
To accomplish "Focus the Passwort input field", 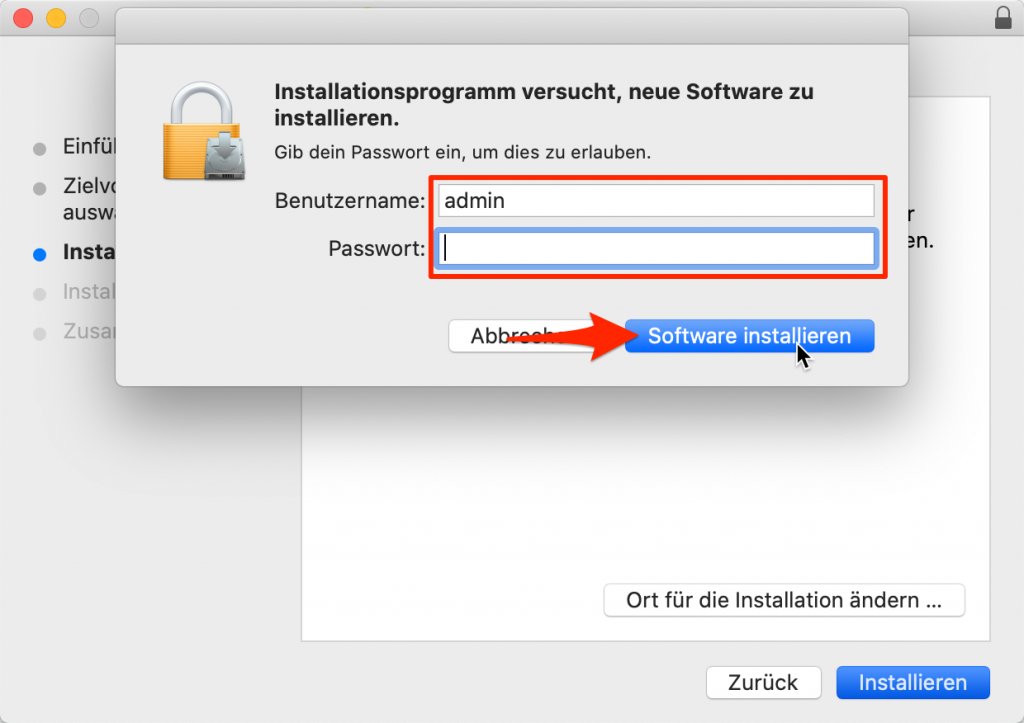I will click(656, 248).
